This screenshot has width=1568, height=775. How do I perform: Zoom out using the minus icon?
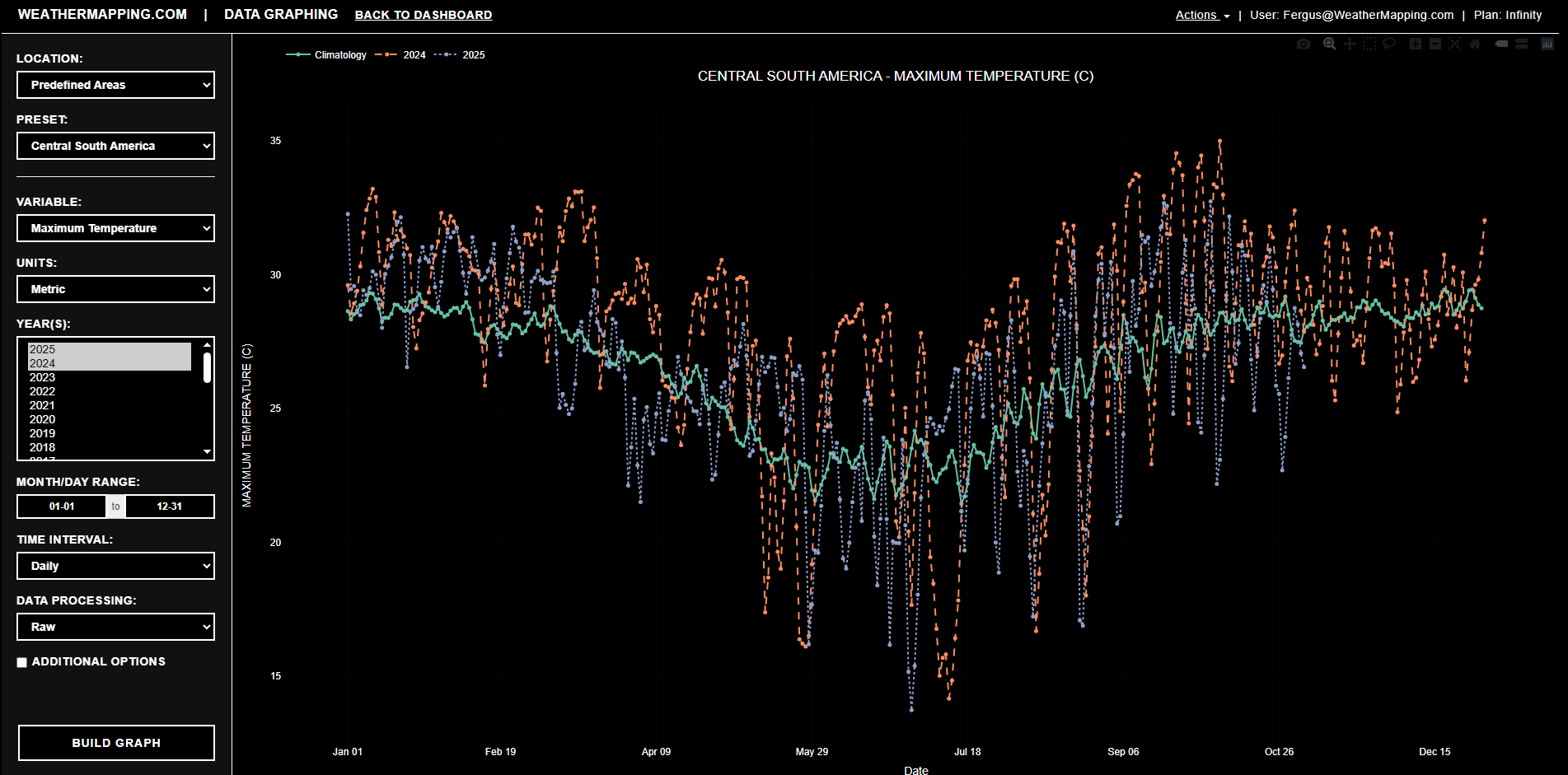click(1435, 44)
